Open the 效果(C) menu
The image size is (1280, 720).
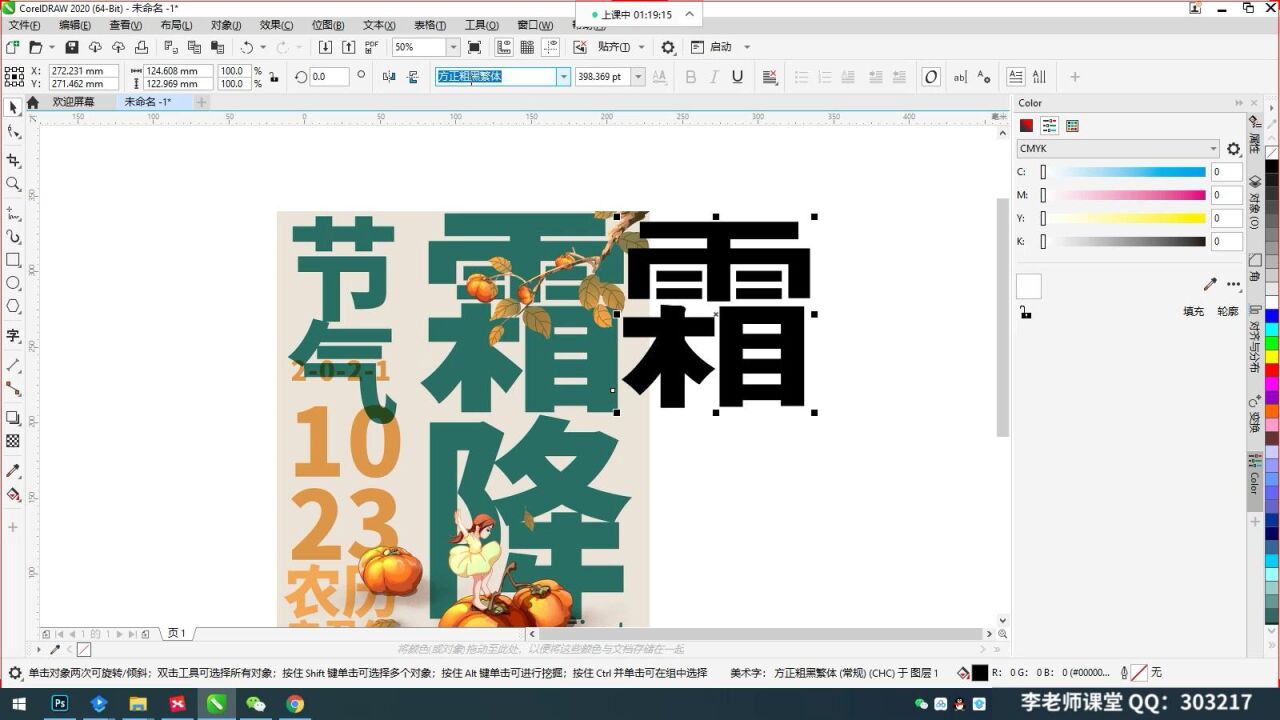point(276,25)
